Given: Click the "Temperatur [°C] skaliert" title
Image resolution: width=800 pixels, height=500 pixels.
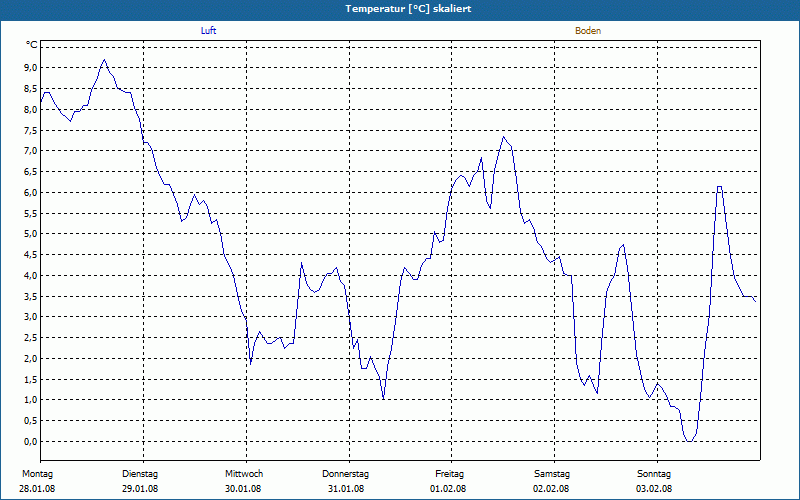Looking at the screenshot, I should 408,9.
